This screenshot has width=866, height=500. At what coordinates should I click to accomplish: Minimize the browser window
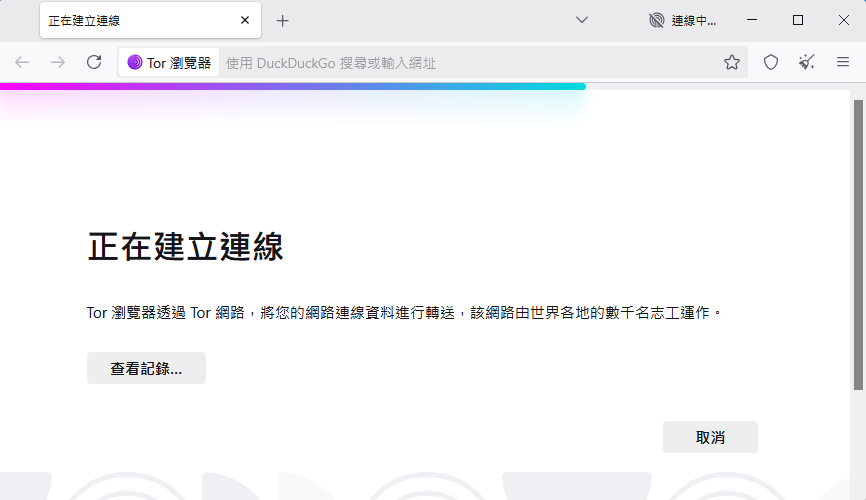click(752, 20)
